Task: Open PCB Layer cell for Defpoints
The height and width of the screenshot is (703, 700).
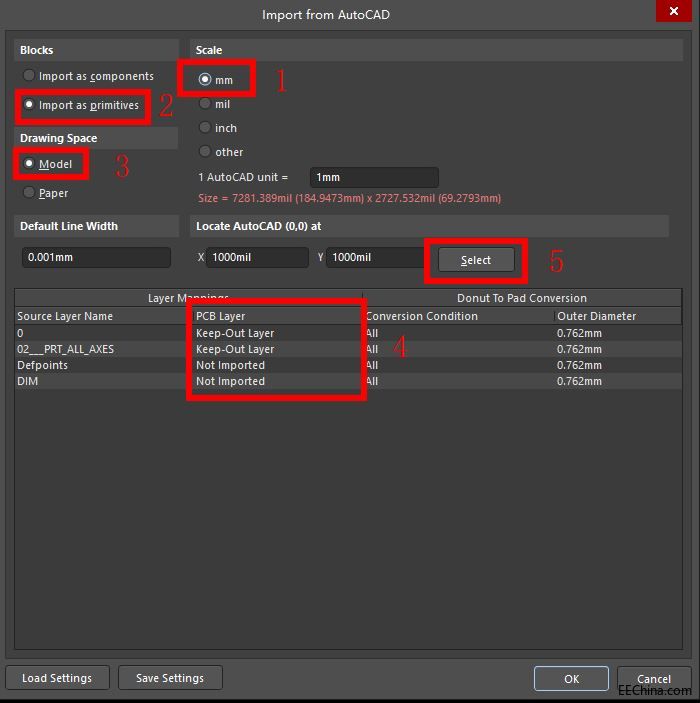Action: click(278, 365)
